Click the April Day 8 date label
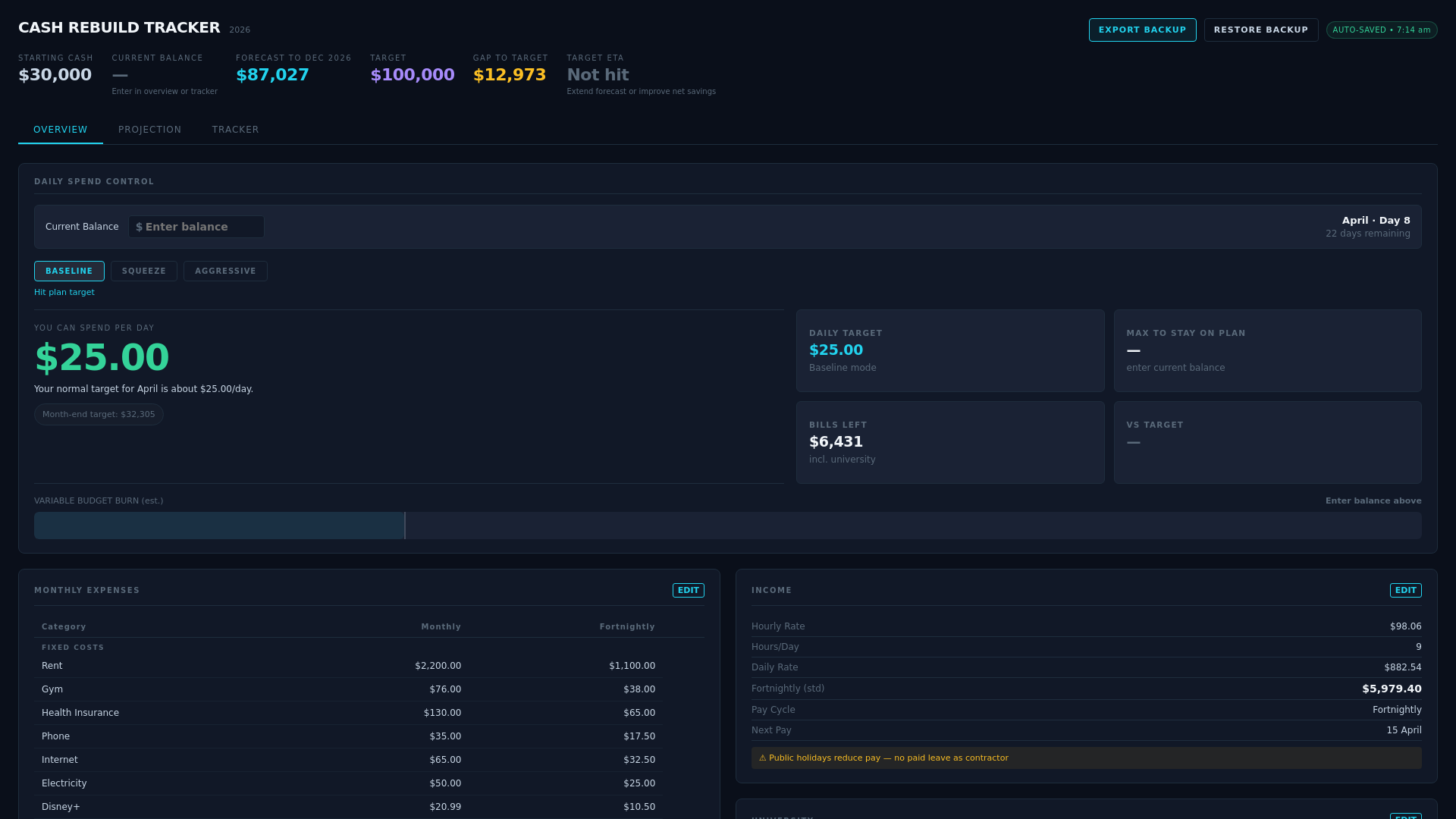This screenshot has height=819, width=1456. point(1376,221)
